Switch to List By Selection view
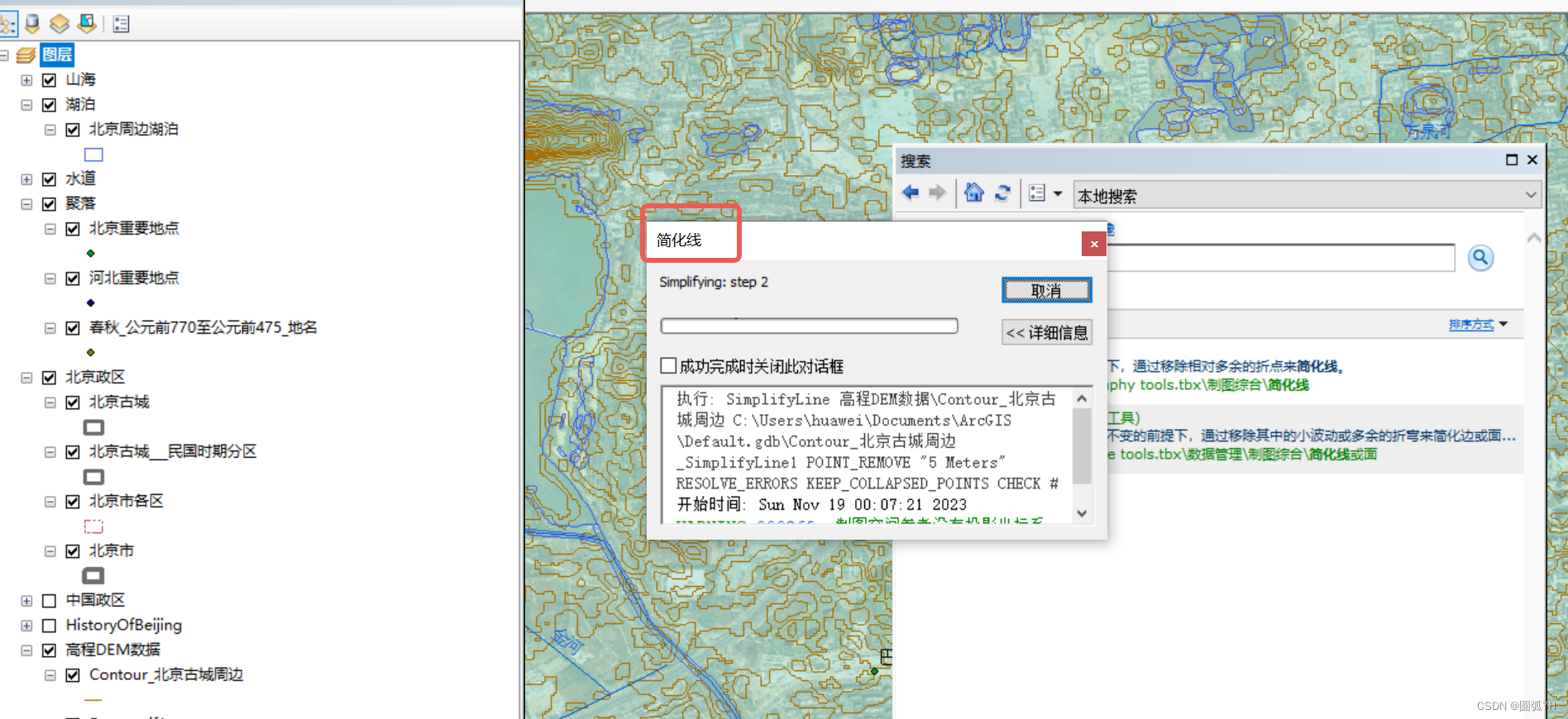The image size is (1568, 719). click(x=86, y=24)
